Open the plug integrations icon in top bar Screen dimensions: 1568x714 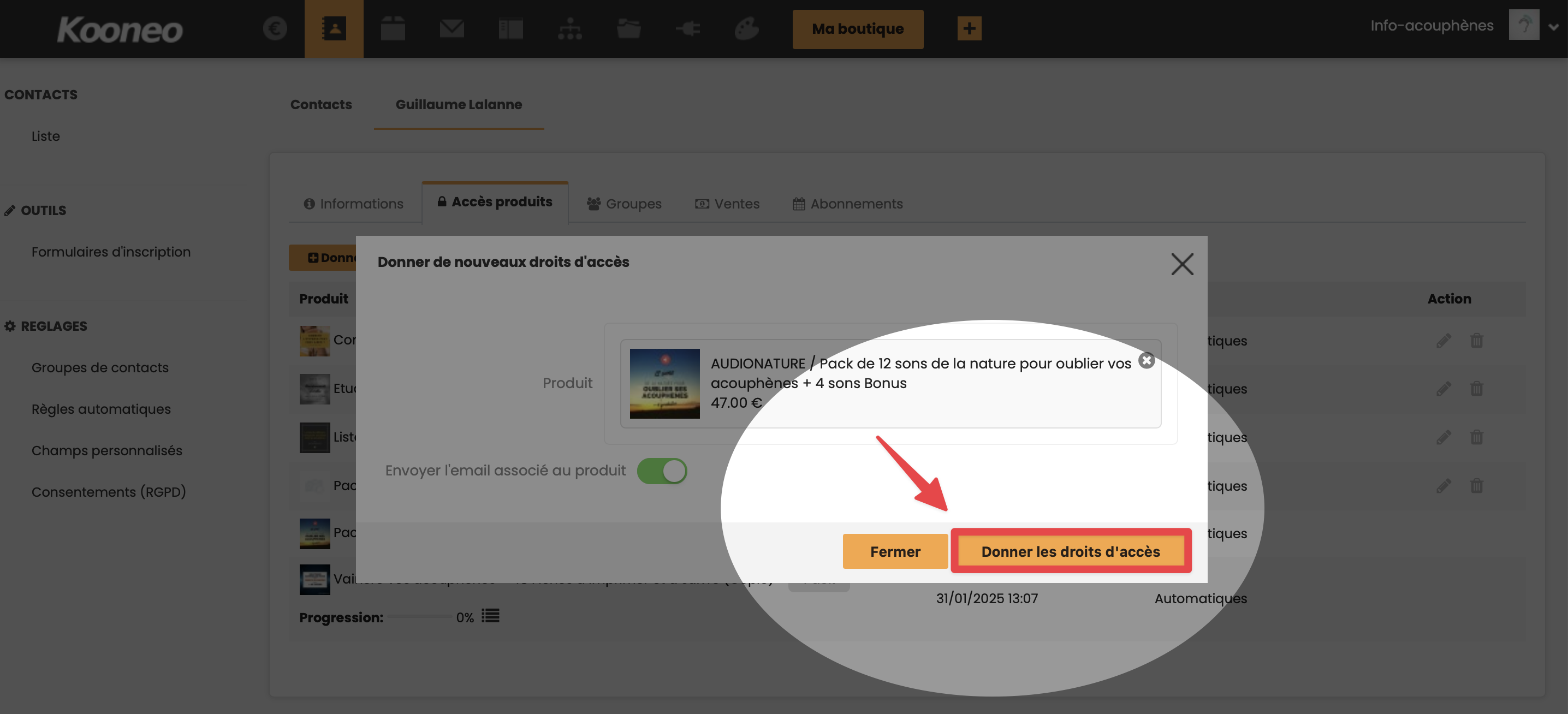[688, 28]
